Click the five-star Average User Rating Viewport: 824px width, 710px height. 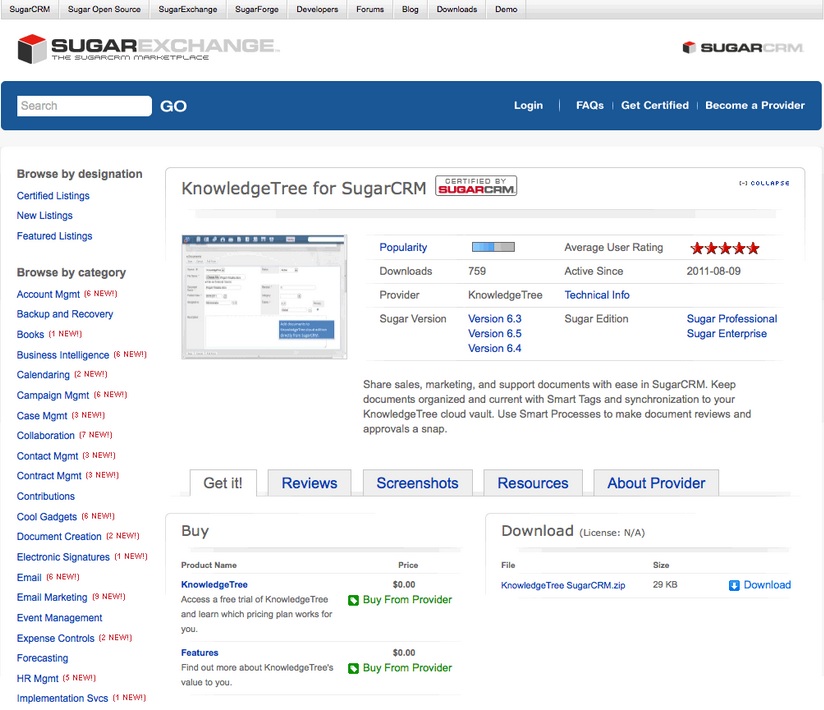point(725,248)
